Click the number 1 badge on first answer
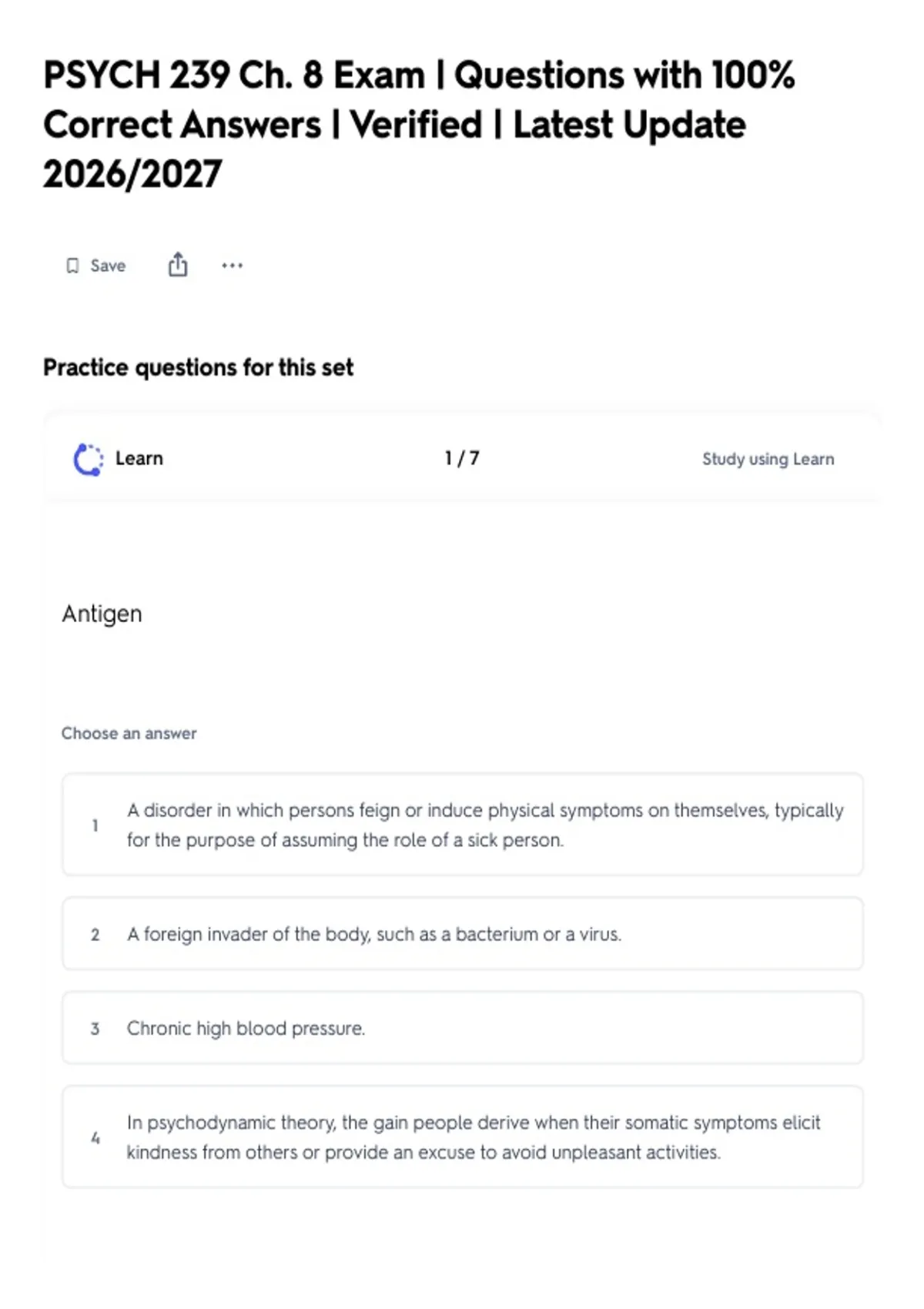924x1309 pixels. pos(95,825)
